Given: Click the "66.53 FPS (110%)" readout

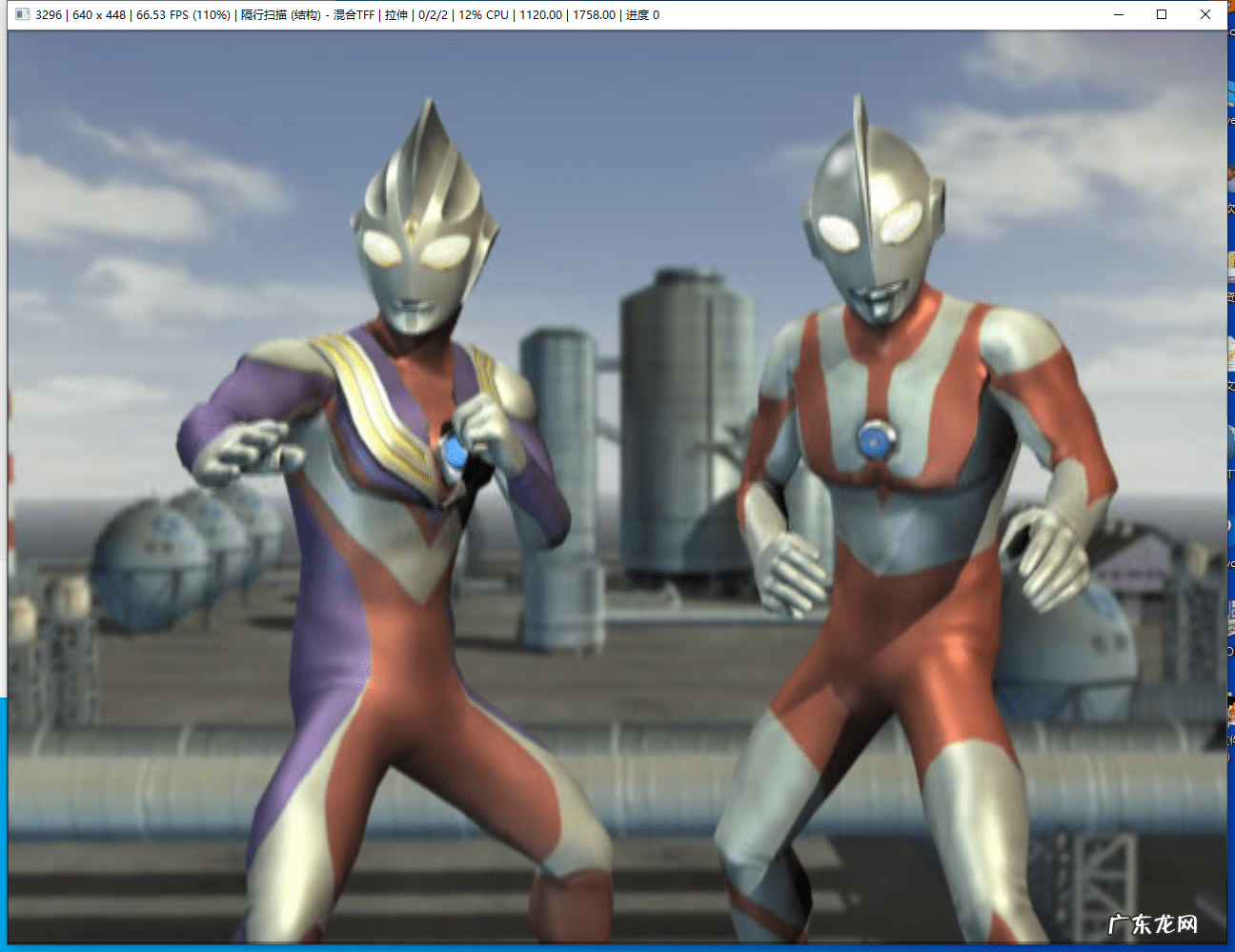Looking at the screenshot, I should (183, 15).
